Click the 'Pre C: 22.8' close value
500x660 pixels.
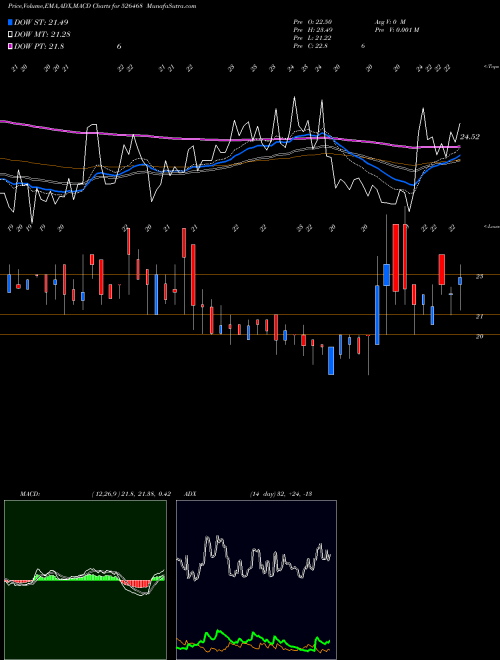point(311,46)
